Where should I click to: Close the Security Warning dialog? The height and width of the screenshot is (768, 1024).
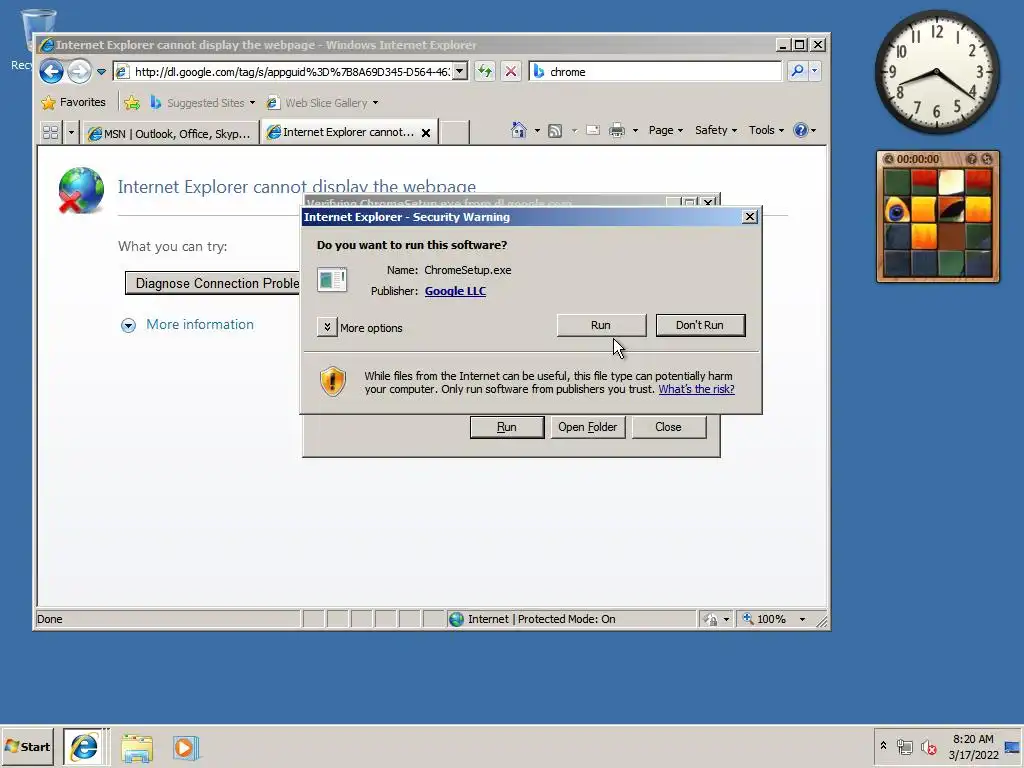750,217
